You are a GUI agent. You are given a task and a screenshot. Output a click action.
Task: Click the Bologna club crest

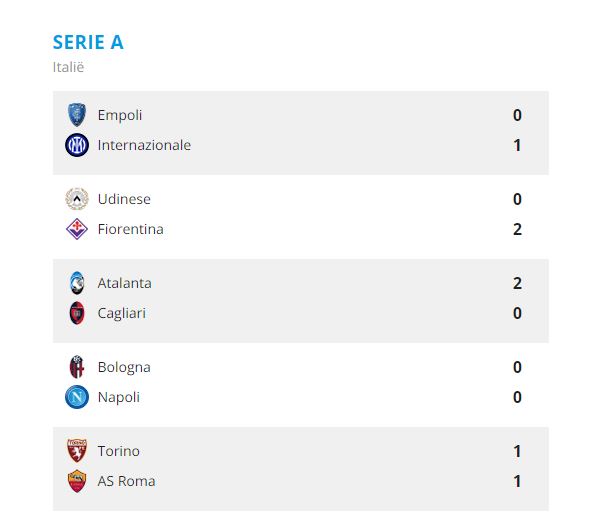(77, 367)
